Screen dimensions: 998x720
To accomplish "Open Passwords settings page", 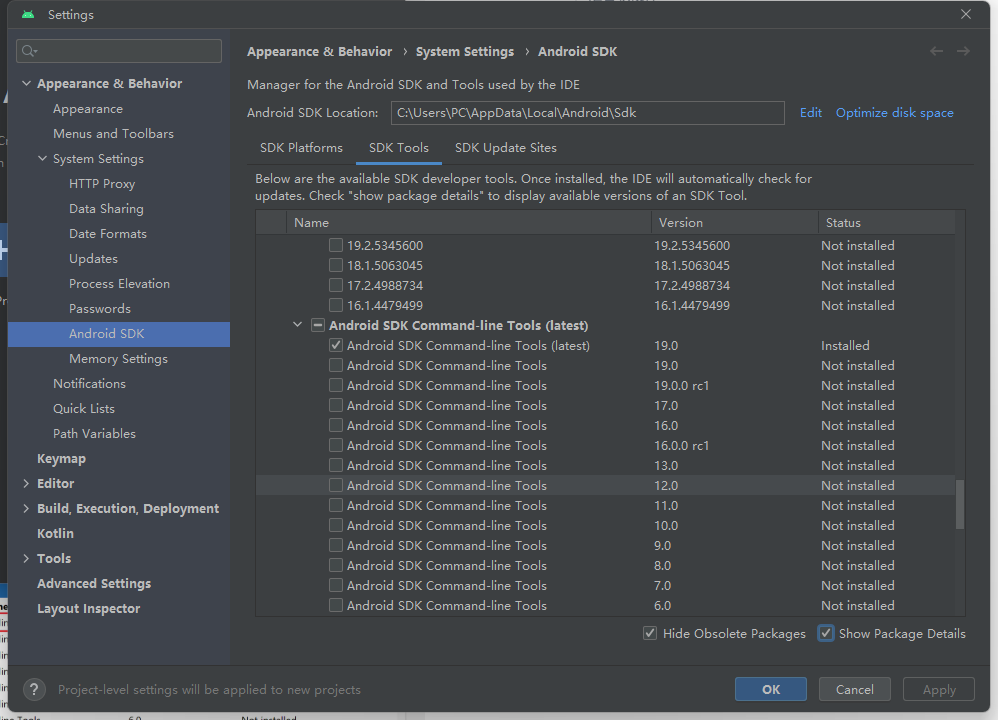I will (x=100, y=309).
